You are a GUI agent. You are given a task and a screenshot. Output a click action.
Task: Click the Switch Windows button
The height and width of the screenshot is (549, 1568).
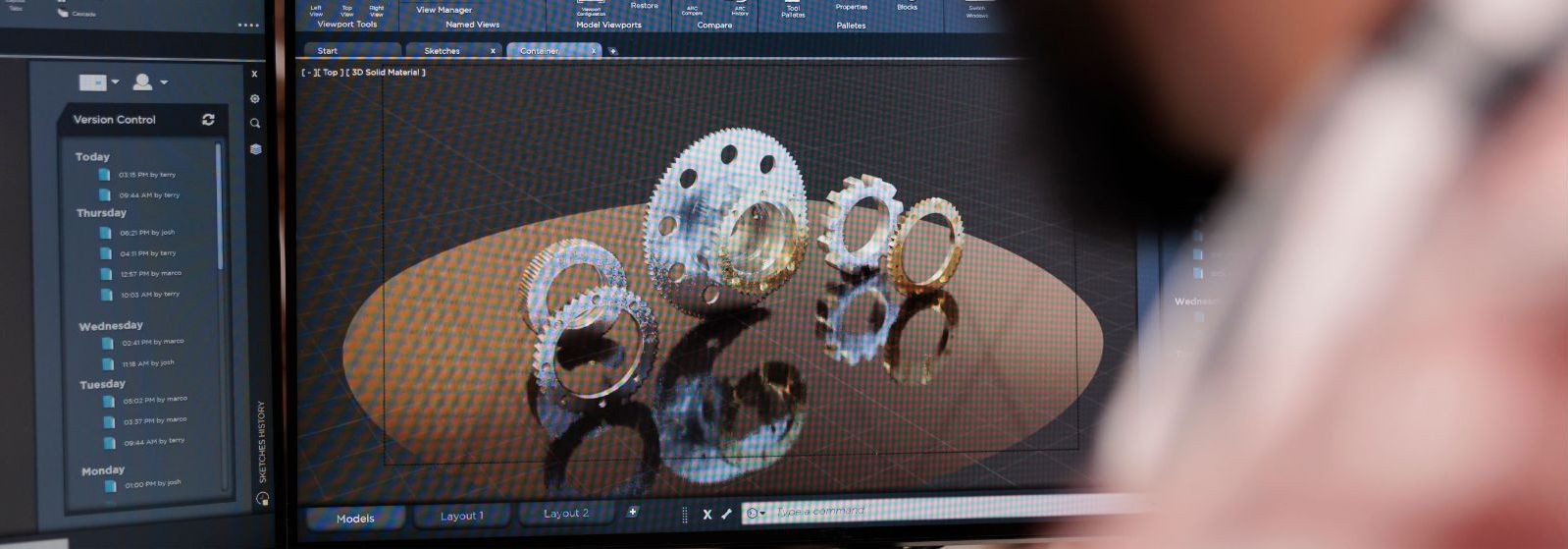click(977, 10)
